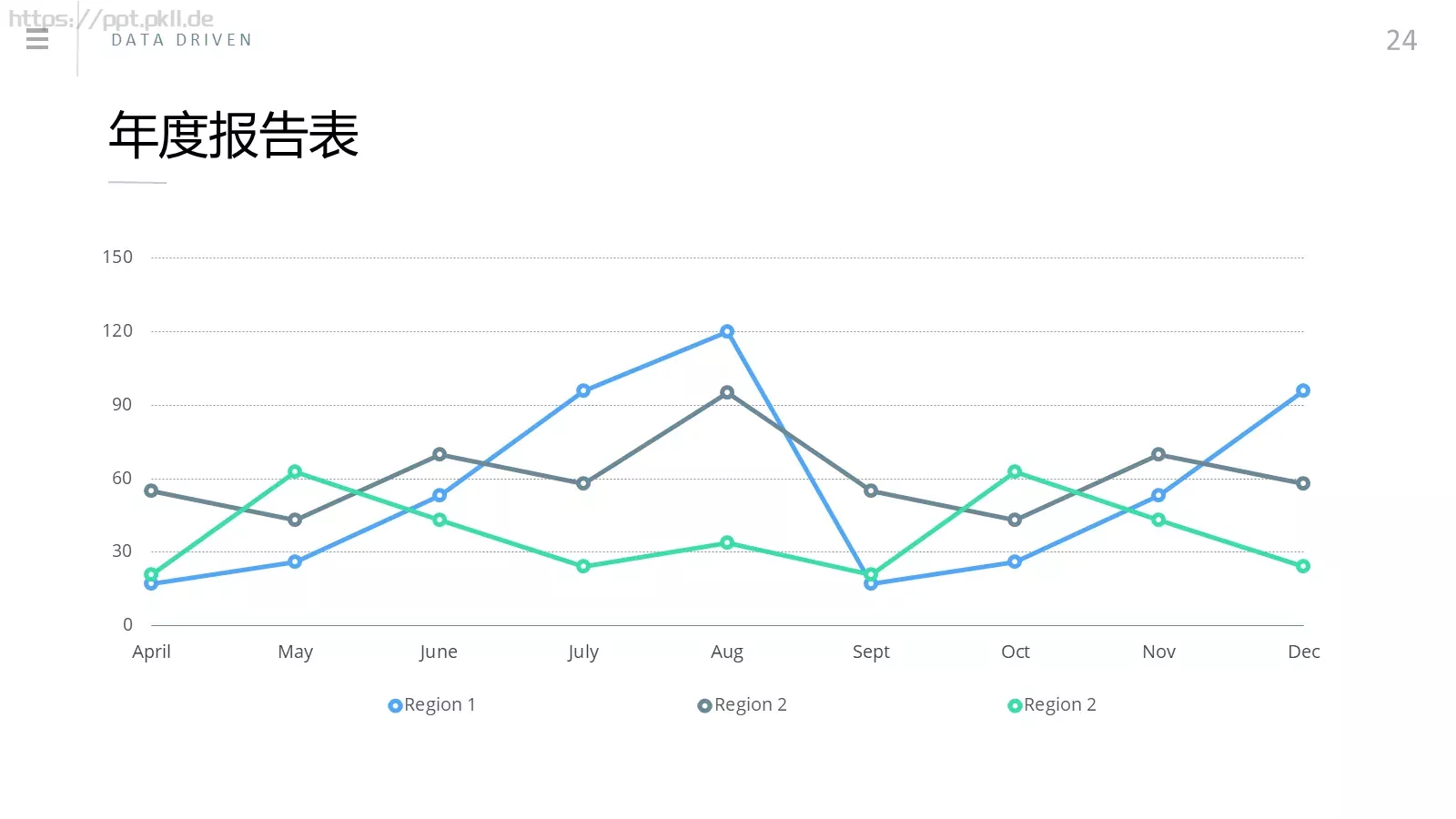Select the gray Oct data point
The height and width of the screenshot is (819, 1456).
coord(1015,520)
